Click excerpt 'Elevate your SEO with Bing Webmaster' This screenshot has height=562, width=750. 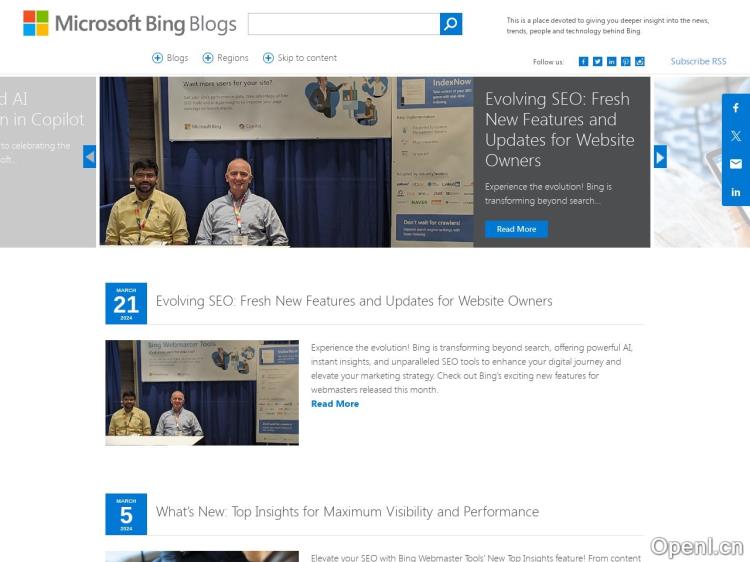click(x=475, y=558)
